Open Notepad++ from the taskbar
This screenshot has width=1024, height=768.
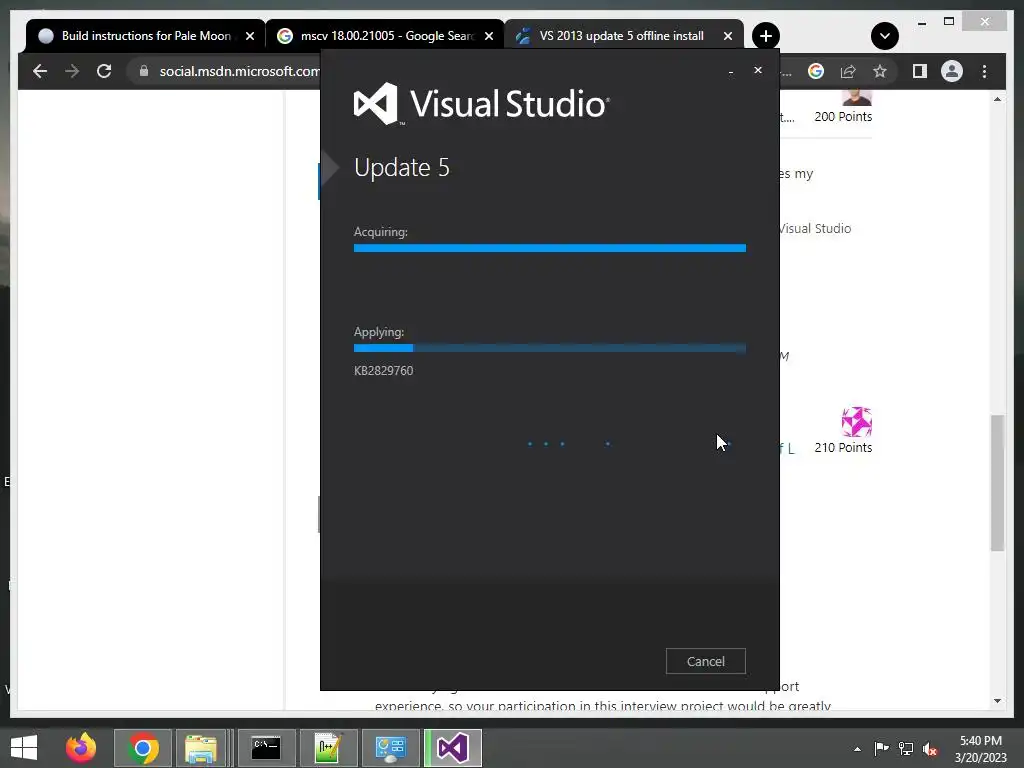[x=328, y=748]
